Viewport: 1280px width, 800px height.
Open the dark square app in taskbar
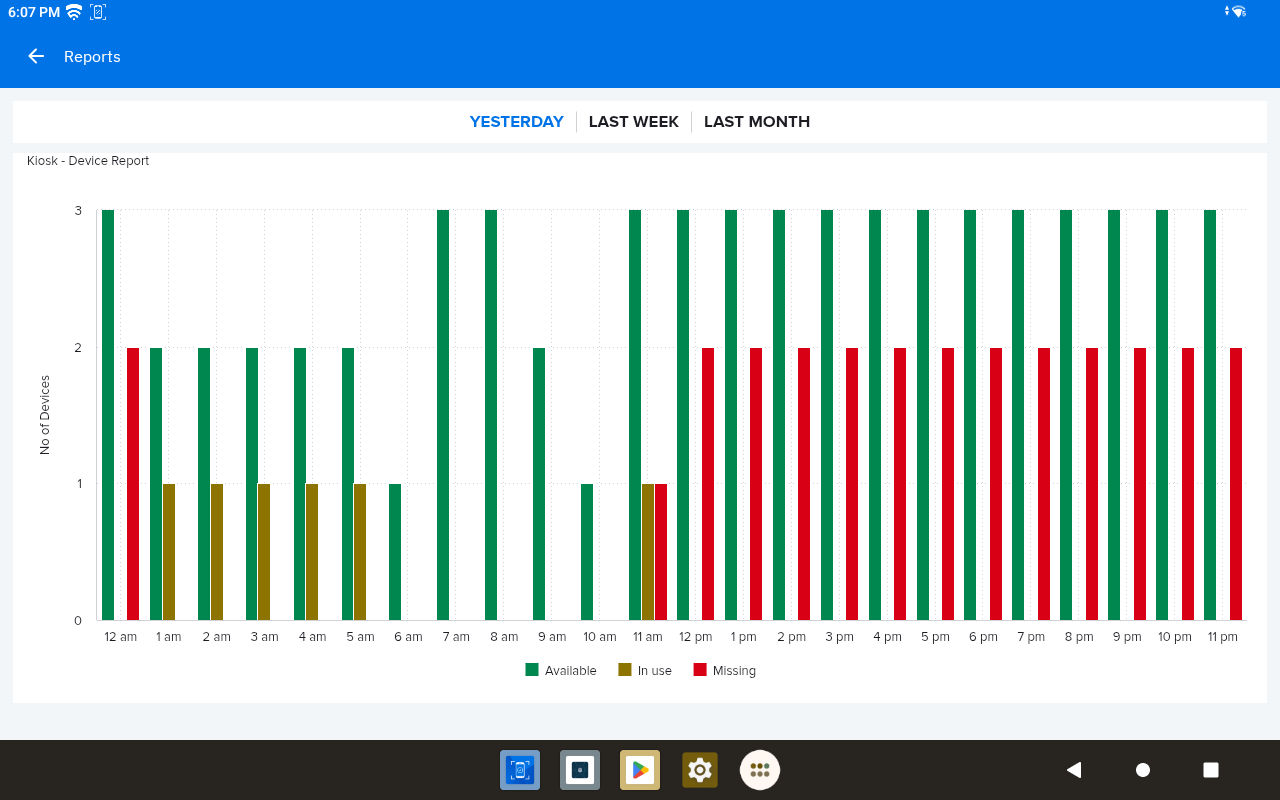point(580,770)
